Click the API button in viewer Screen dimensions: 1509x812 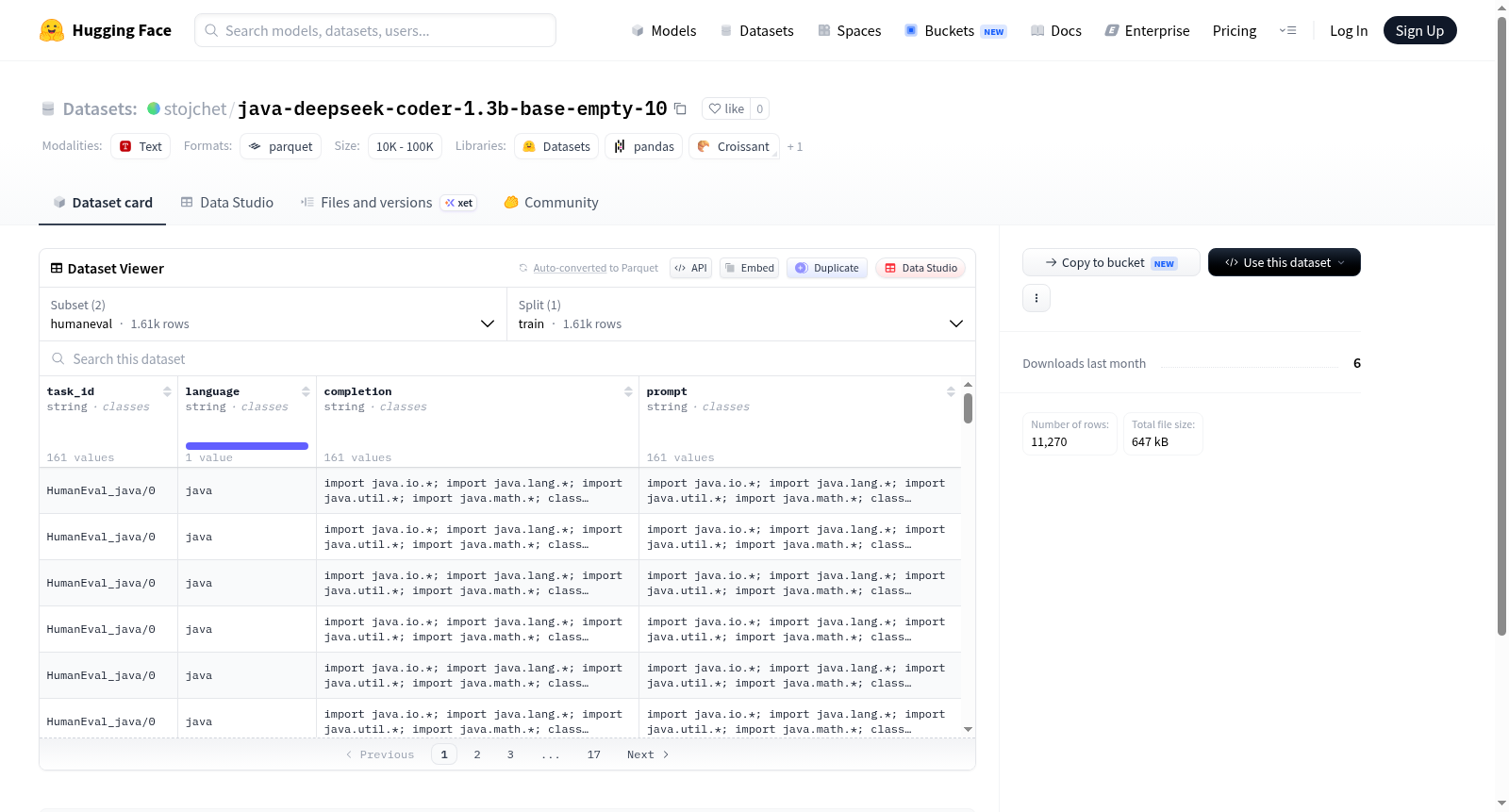coord(690,268)
